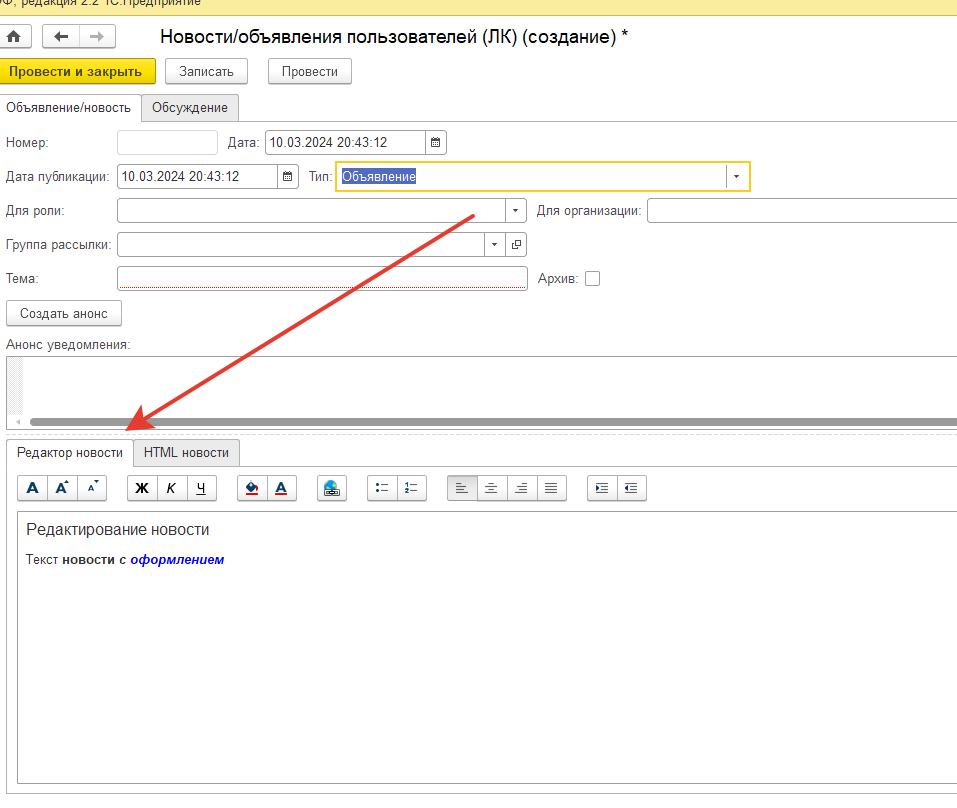Expand the Группа рассылки dropdown
Viewport: 957px width, 808px height.
pos(495,245)
